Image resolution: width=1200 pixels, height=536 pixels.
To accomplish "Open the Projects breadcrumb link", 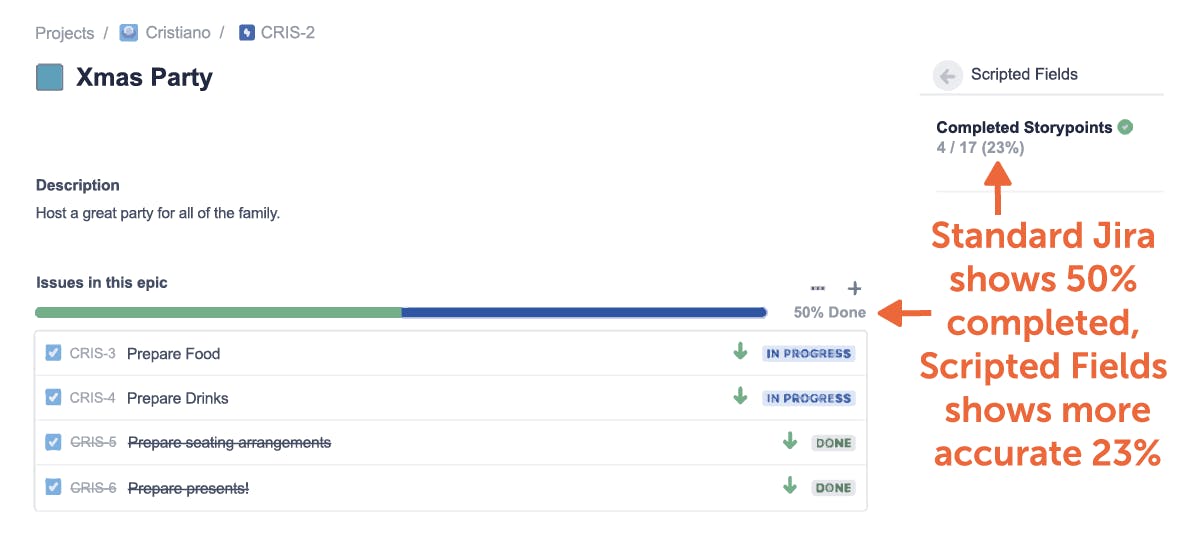I will coord(64,33).
